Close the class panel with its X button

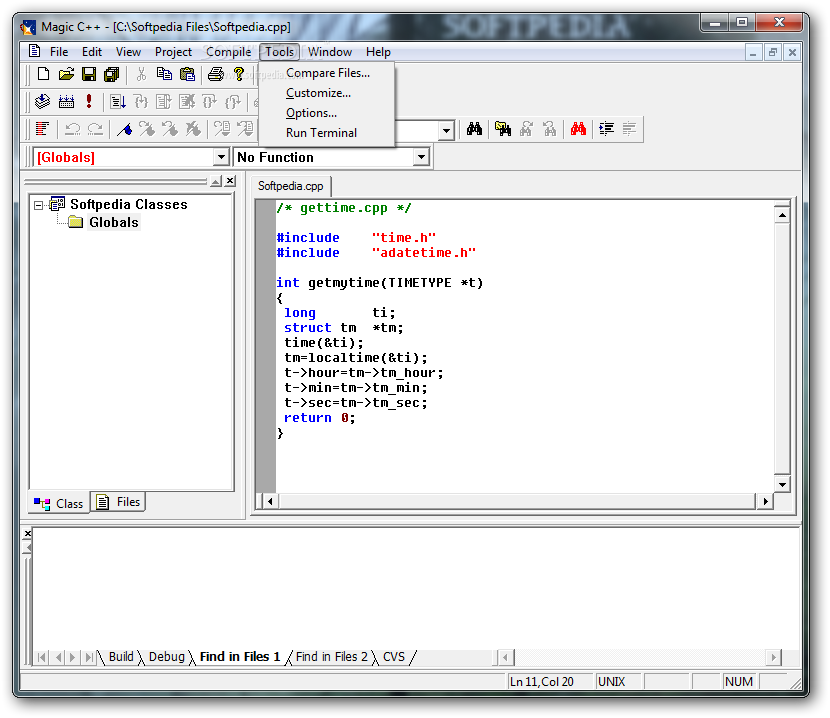pos(230,181)
